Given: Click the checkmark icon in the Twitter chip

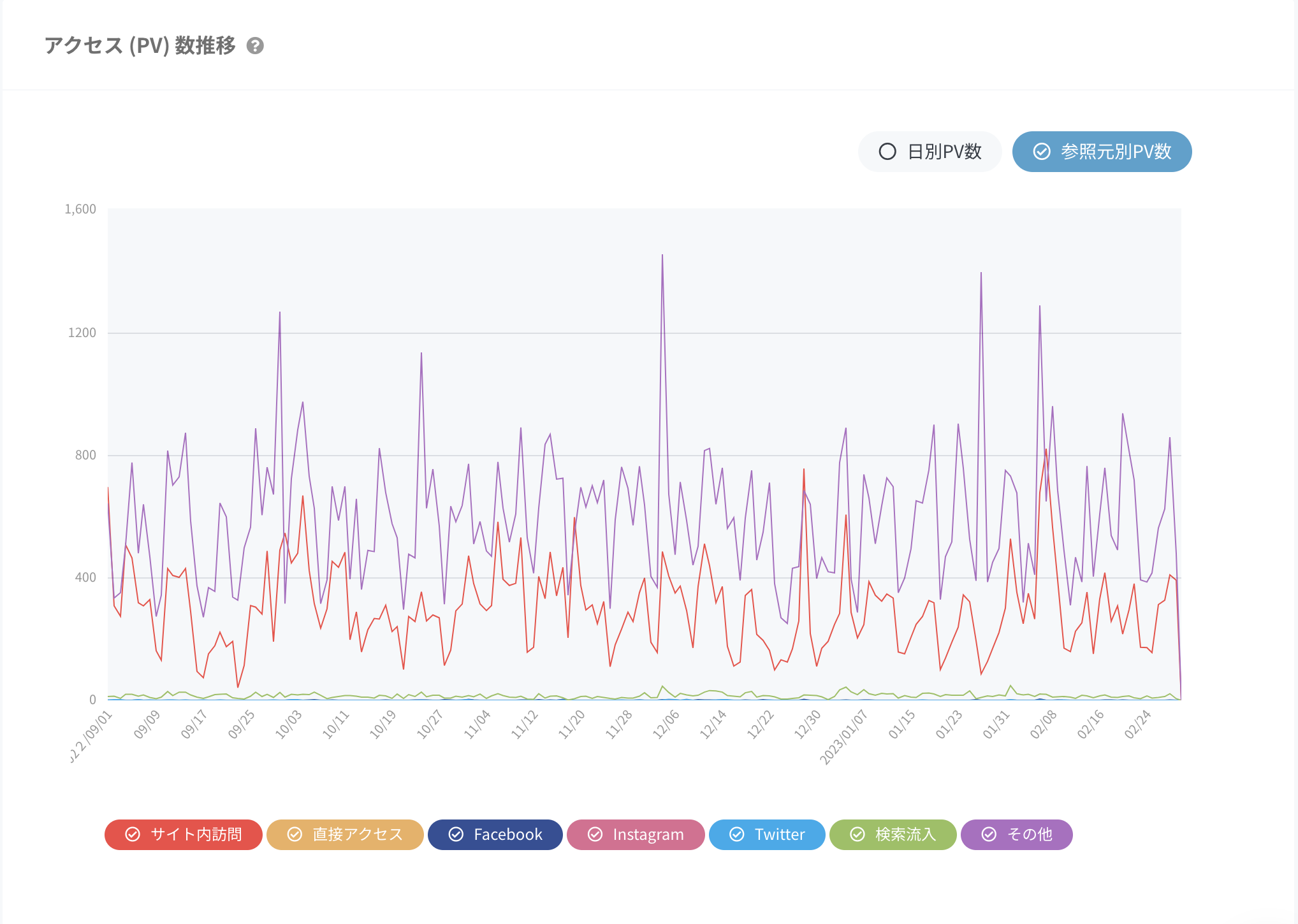Looking at the screenshot, I should [x=737, y=835].
